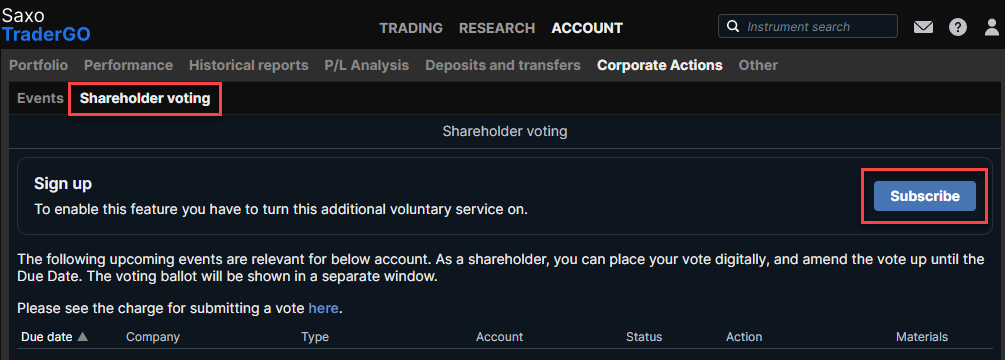1005x360 pixels.
Task: Open Deposits and transfers tab
Action: [x=503, y=65]
